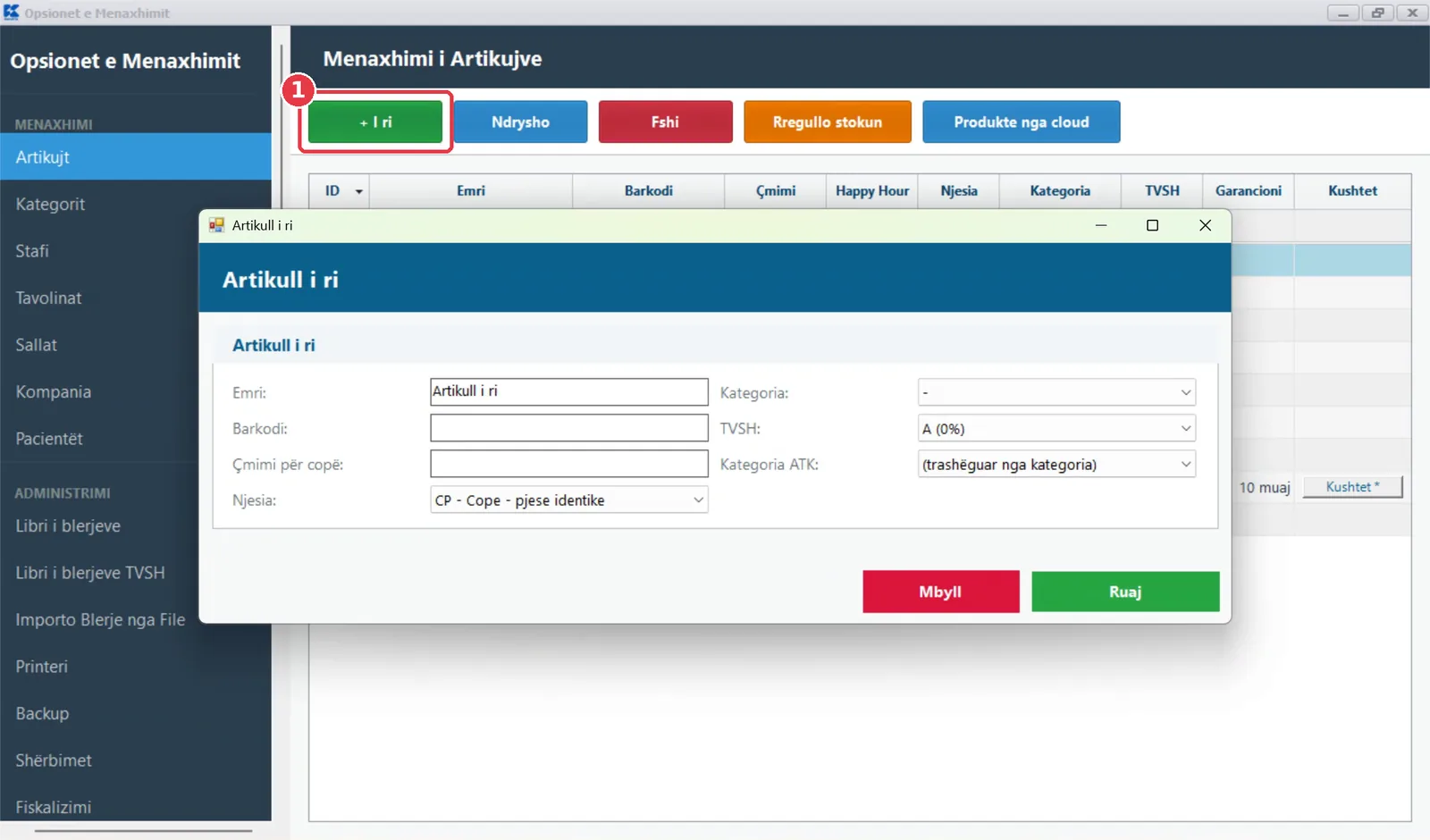This screenshot has width=1430, height=840.
Task: Click into the Barkodi input field
Action: click(569, 428)
